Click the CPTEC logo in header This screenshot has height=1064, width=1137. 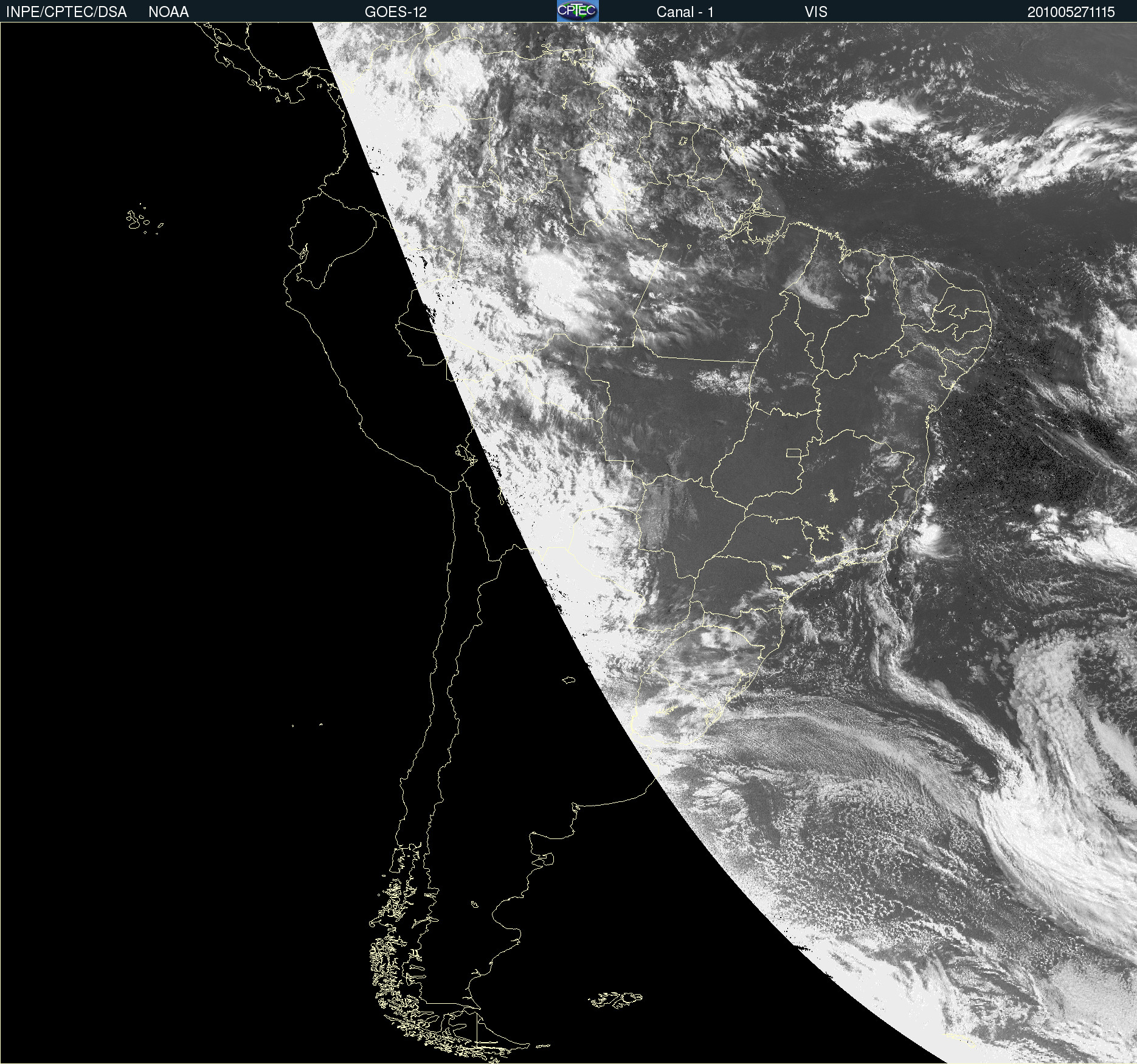(578, 11)
